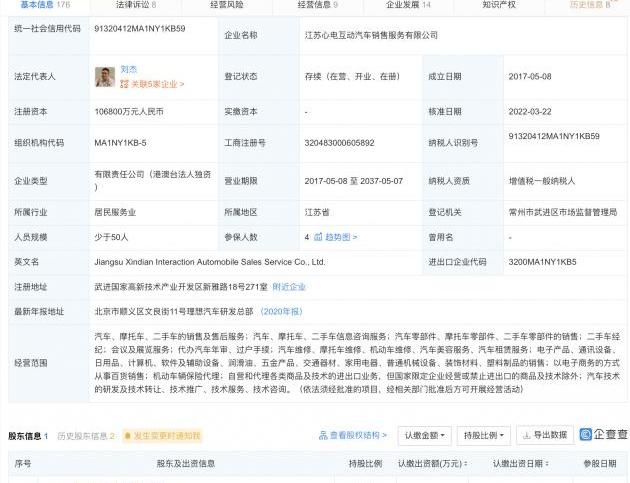This screenshot has height=483, width=630.
Task: Select company name 江苏心电互动汽车销售服务有限公司
Action: click(x=371, y=35)
